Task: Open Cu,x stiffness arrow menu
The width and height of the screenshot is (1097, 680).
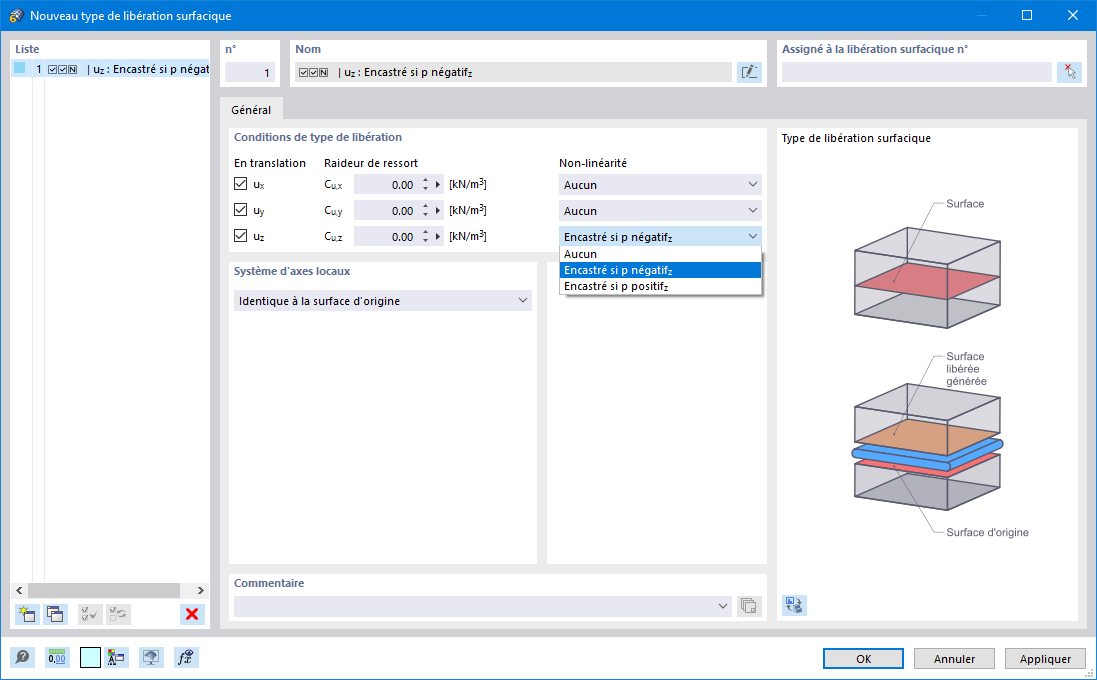Action: tap(439, 185)
